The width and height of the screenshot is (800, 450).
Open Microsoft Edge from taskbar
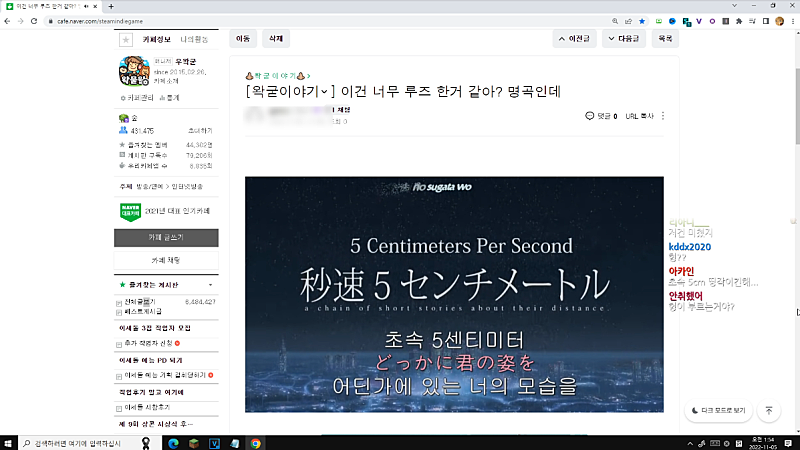(x=173, y=443)
